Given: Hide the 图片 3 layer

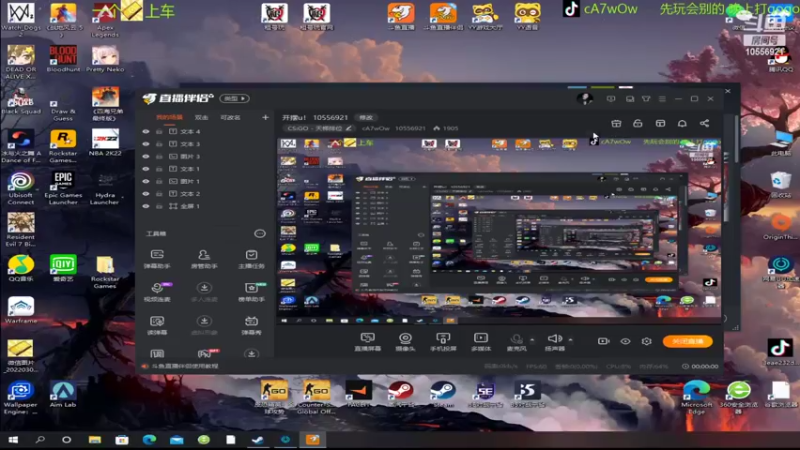Looking at the screenshot, I should pyautogui.click(x=146, y=157).
